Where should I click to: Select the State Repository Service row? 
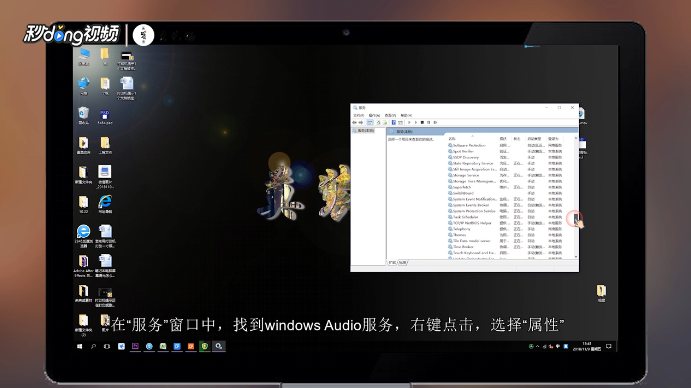[x=505, y=163]
